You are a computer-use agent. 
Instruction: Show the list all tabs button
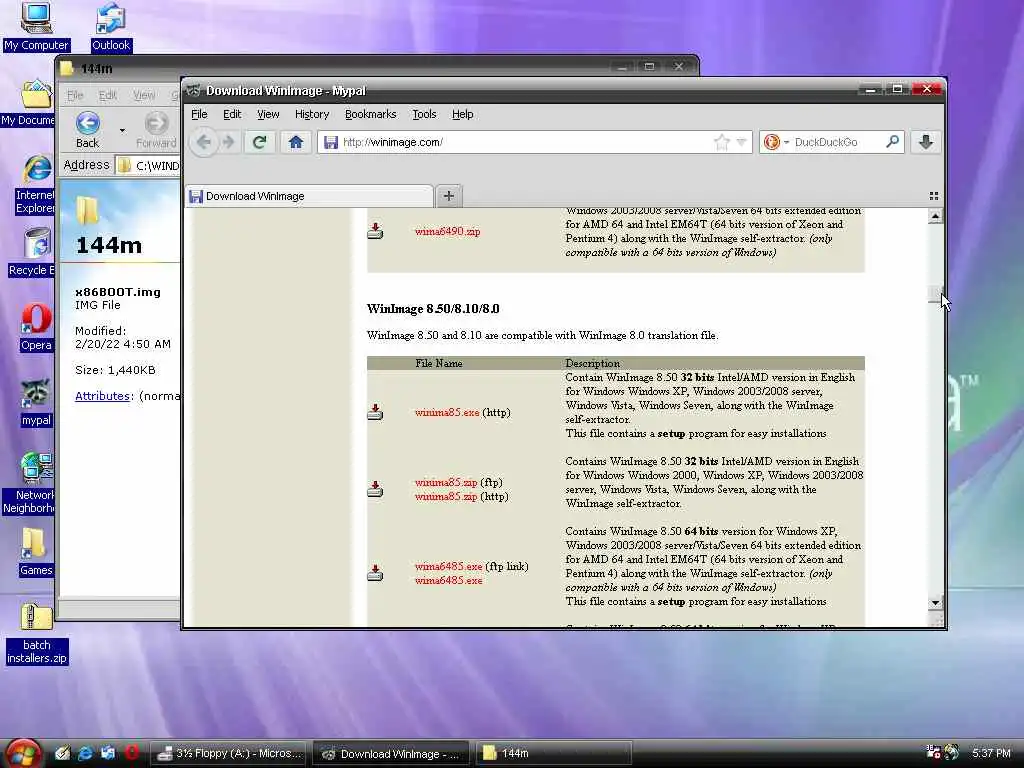point(934,195)
